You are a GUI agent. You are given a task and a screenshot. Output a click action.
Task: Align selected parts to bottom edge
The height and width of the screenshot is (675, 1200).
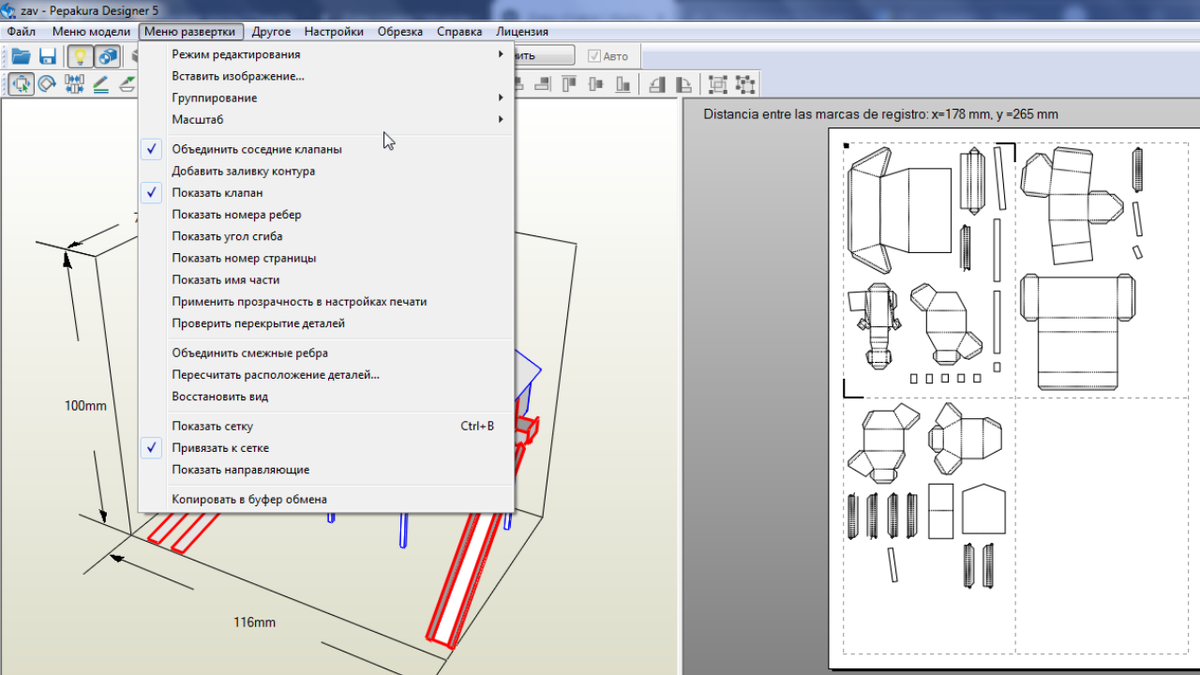pos(623,84)
